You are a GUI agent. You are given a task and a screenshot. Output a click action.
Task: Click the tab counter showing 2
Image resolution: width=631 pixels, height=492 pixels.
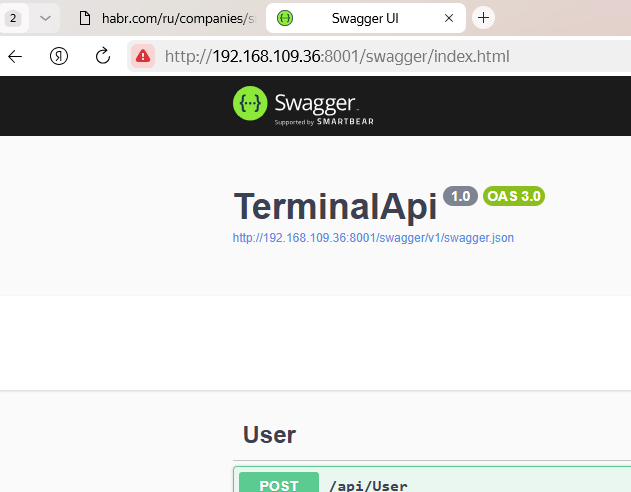[13, 18]
